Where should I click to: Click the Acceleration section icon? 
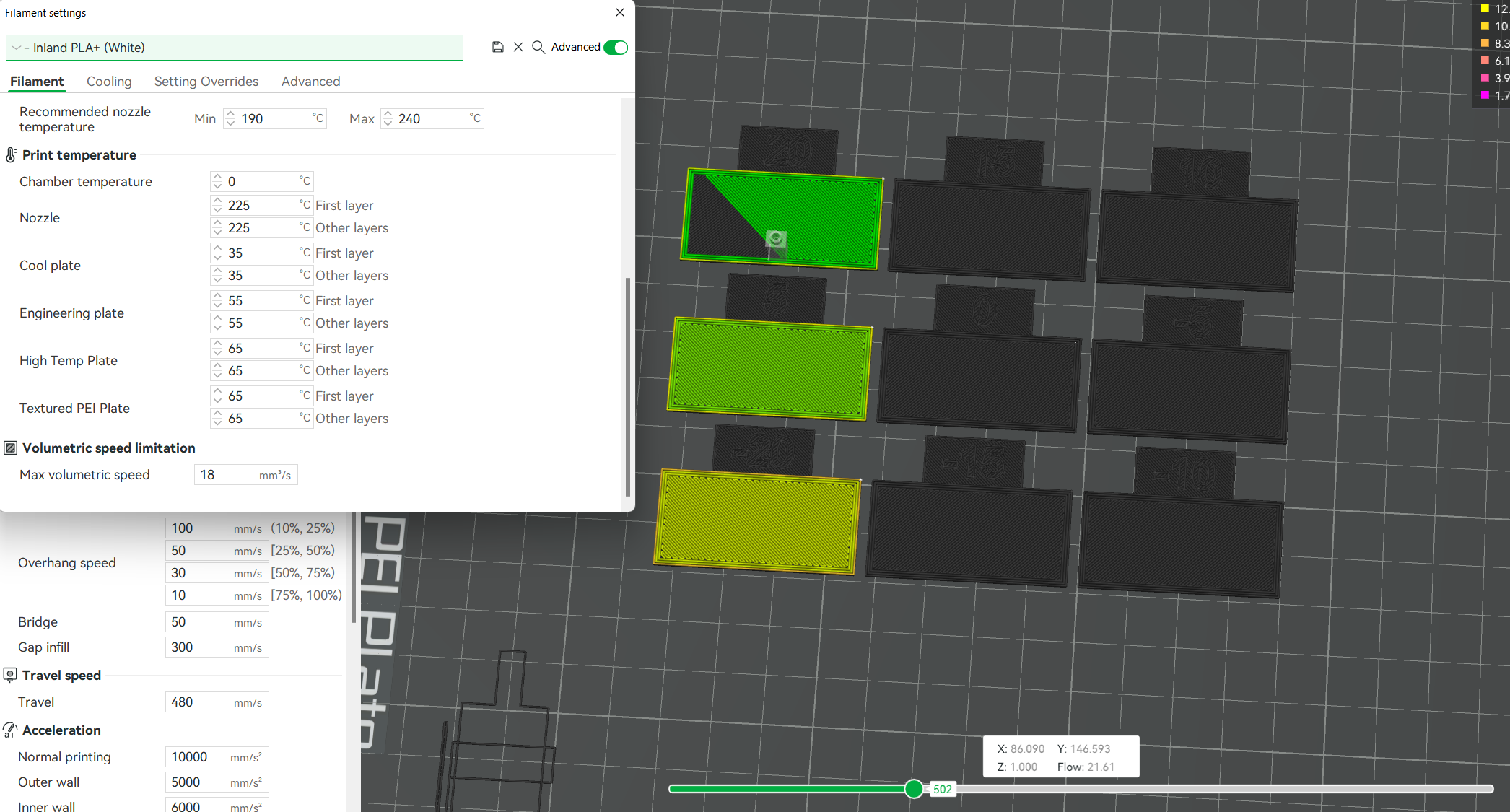(11, 730)
